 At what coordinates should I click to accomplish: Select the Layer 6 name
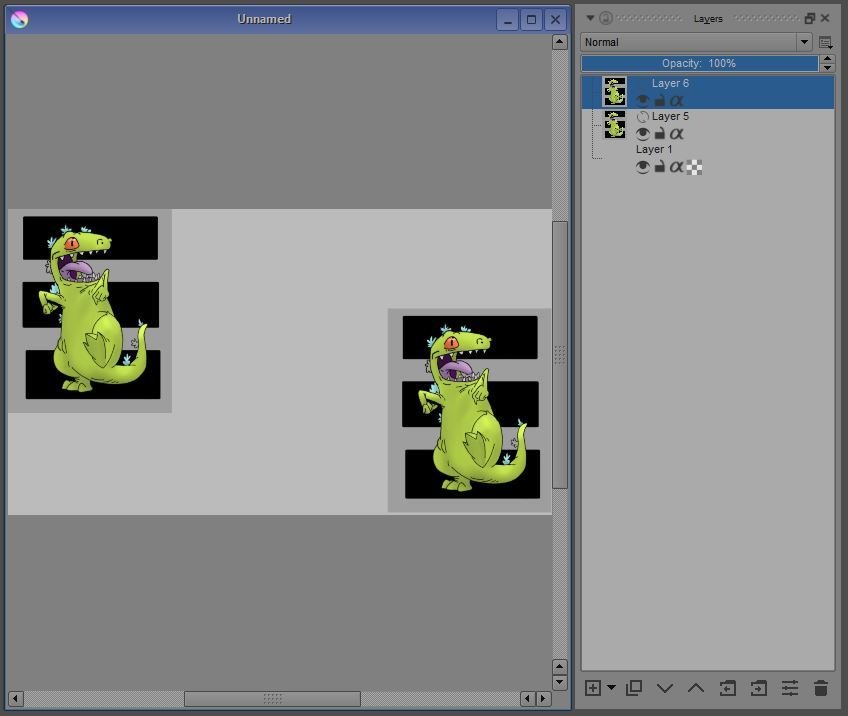pos(670,83)
